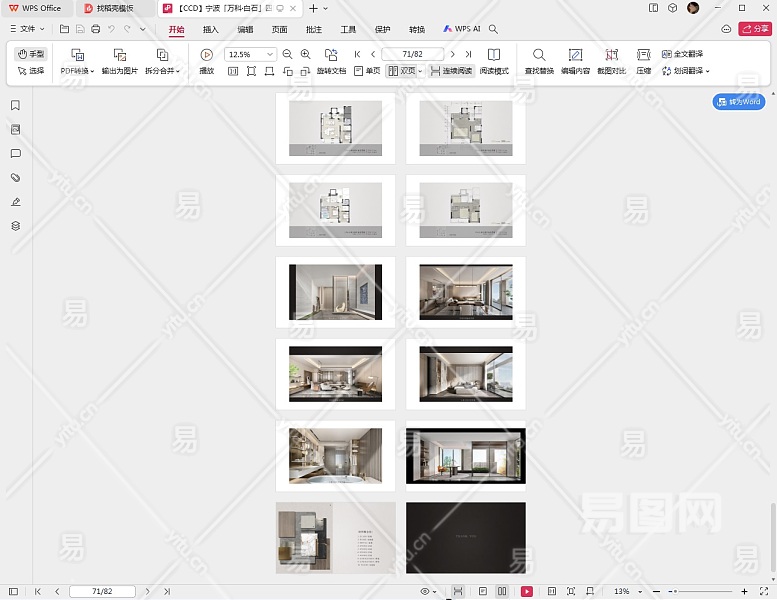777x600 pixels.
Task: Switch to the 插入 (Insert) ribbon tab
Action: (x=210, y=30)
